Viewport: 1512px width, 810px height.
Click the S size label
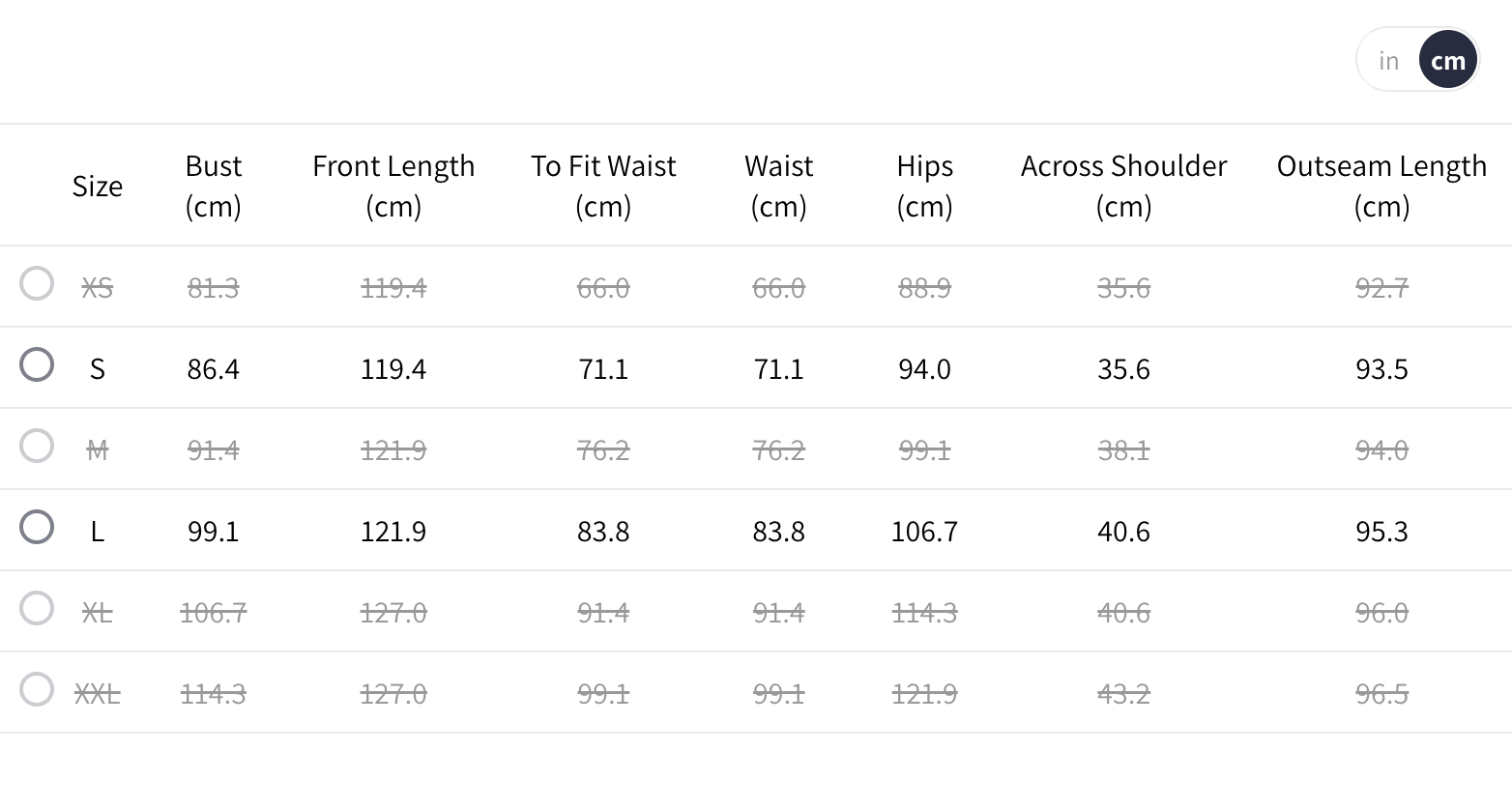click(98, 368)
